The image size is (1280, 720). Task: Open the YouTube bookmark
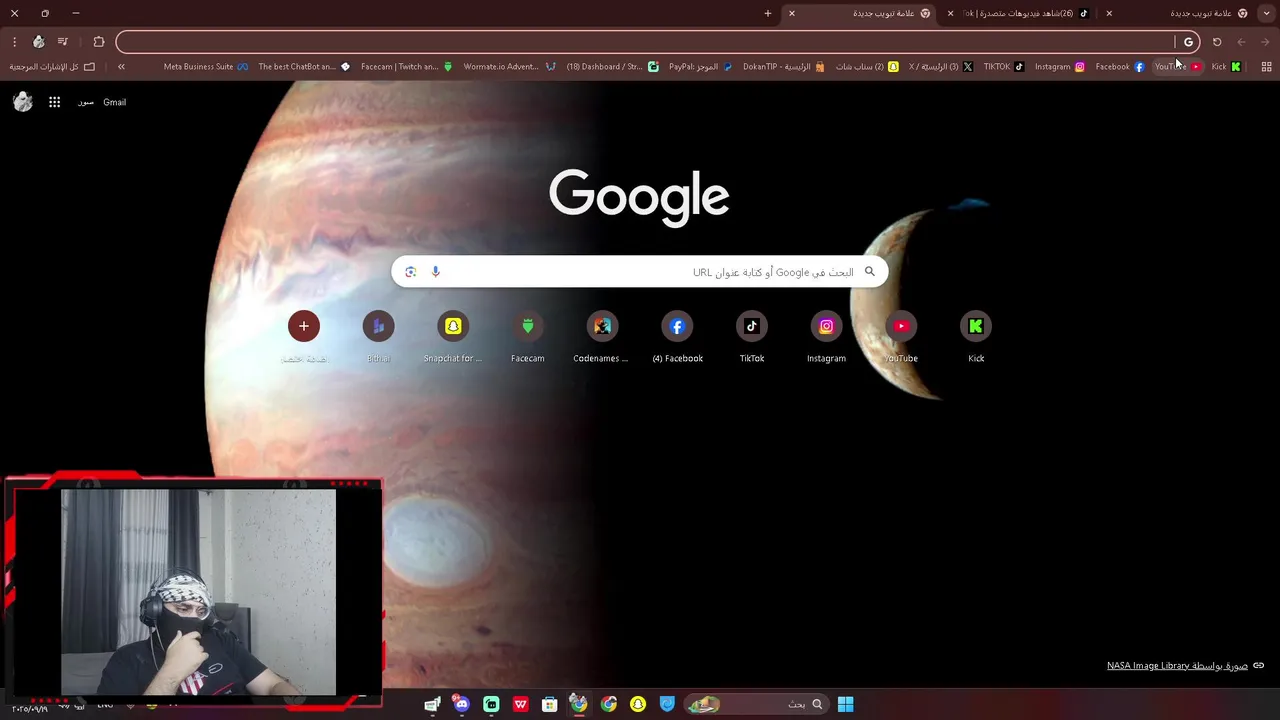(x=1177, y=67)
